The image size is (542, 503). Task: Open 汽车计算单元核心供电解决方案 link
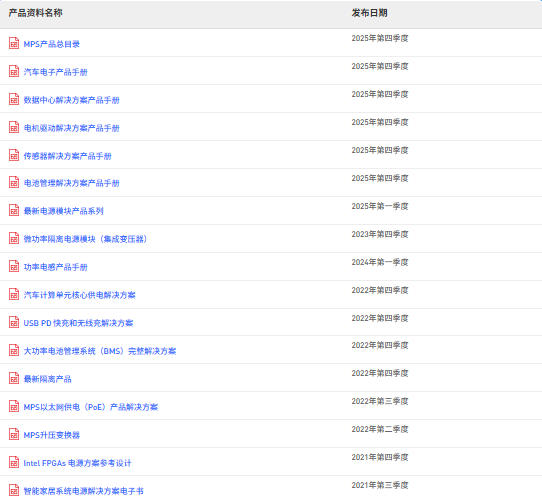pos(80,295)
